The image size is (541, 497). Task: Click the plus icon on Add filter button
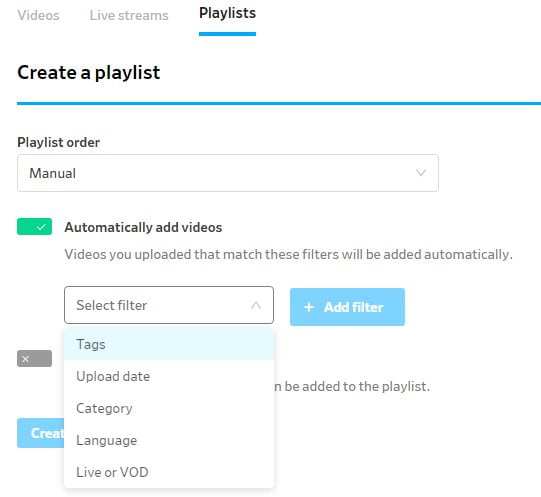click(309, 307)
